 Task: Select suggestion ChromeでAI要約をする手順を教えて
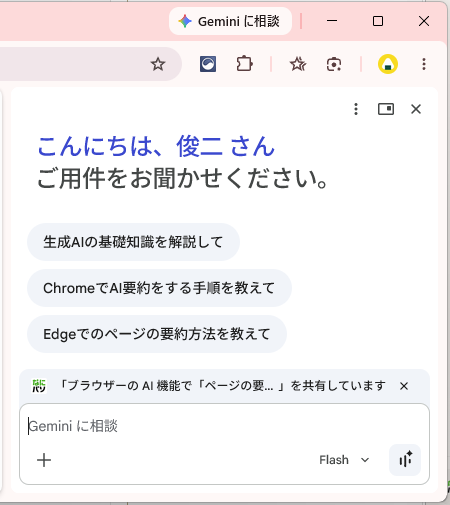pos(159,288)
